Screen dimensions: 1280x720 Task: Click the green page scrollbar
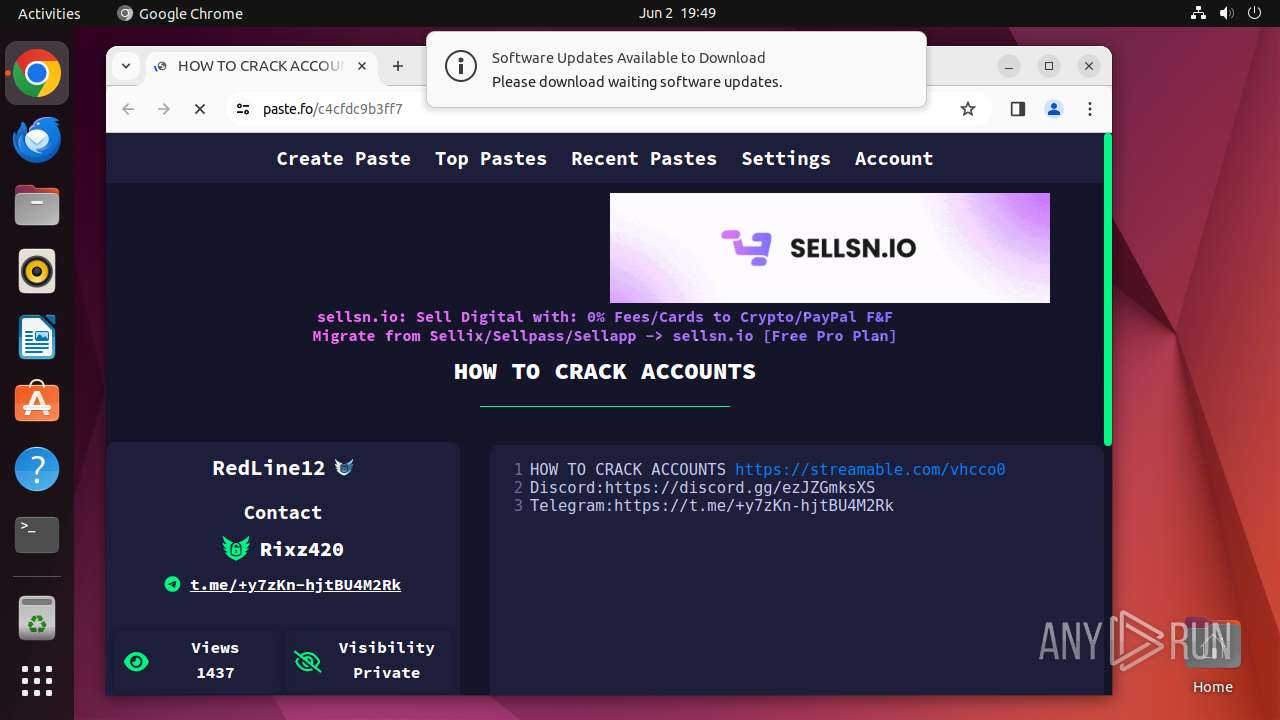[x=1107, y=290]
